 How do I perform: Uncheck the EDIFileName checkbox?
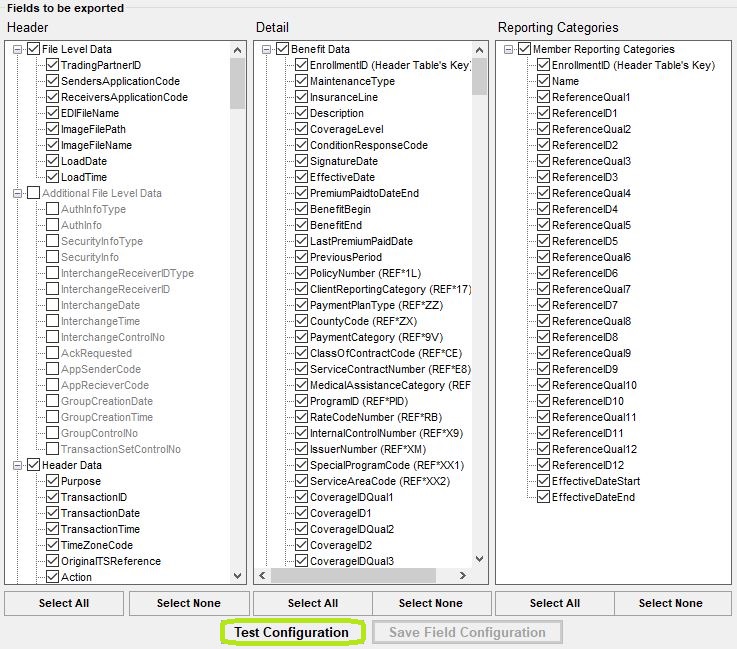(53, 113)
